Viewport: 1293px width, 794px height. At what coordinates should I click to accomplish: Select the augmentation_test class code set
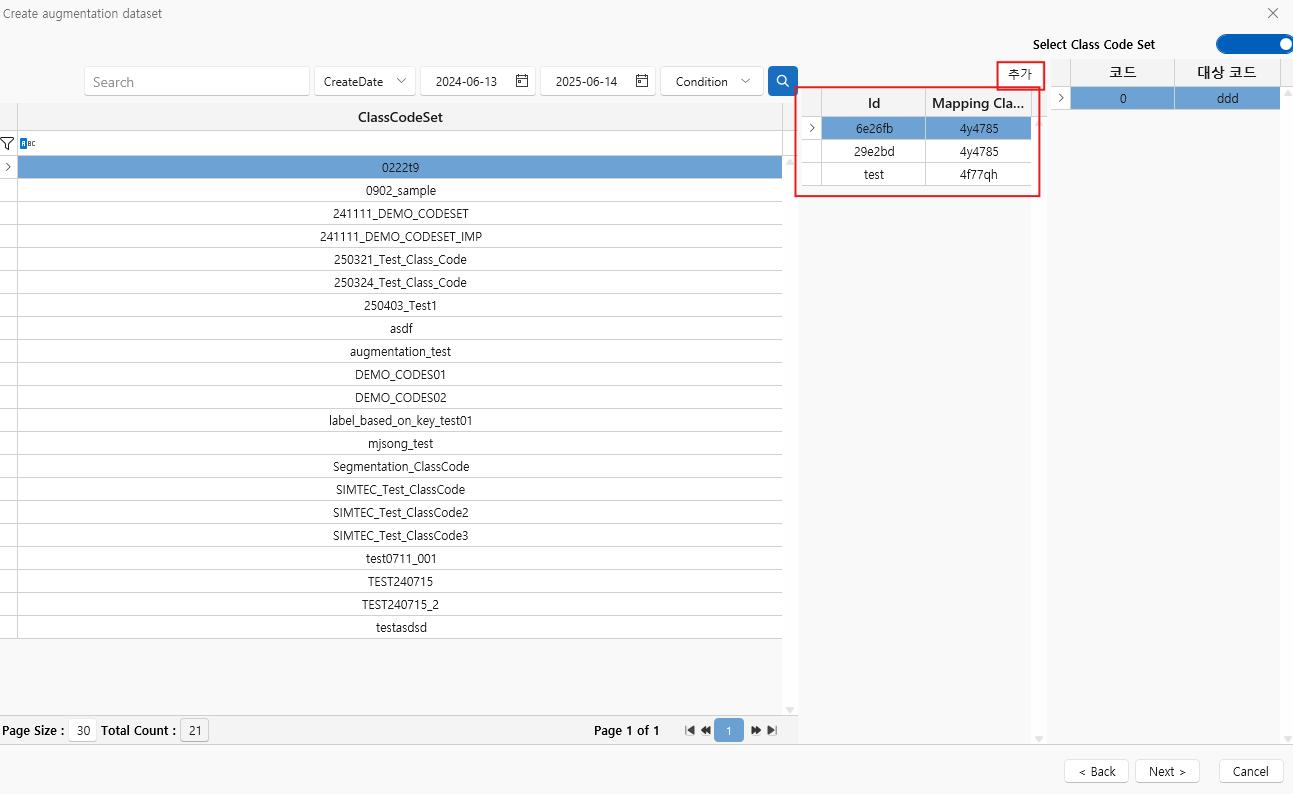click(x=400, y=352)
